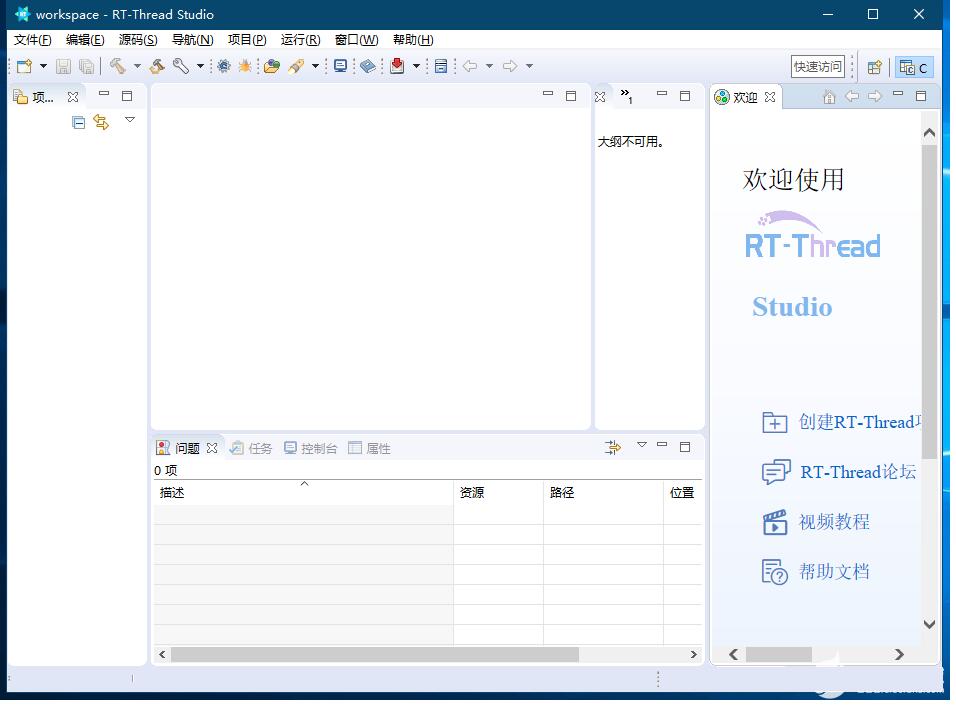Viewport: 956px width, 706px height.
Task: Open the pen icon dropdown arrow
Action: [x=315, y=66]
